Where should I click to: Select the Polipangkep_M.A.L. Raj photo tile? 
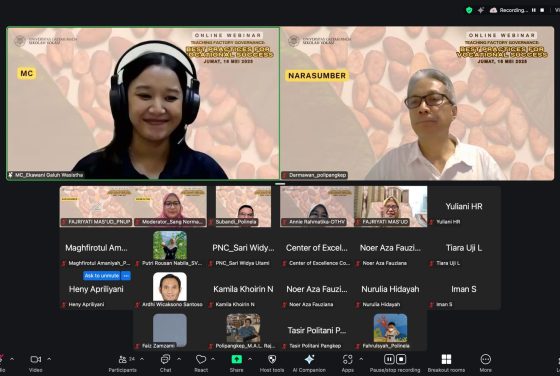(244, 331)
